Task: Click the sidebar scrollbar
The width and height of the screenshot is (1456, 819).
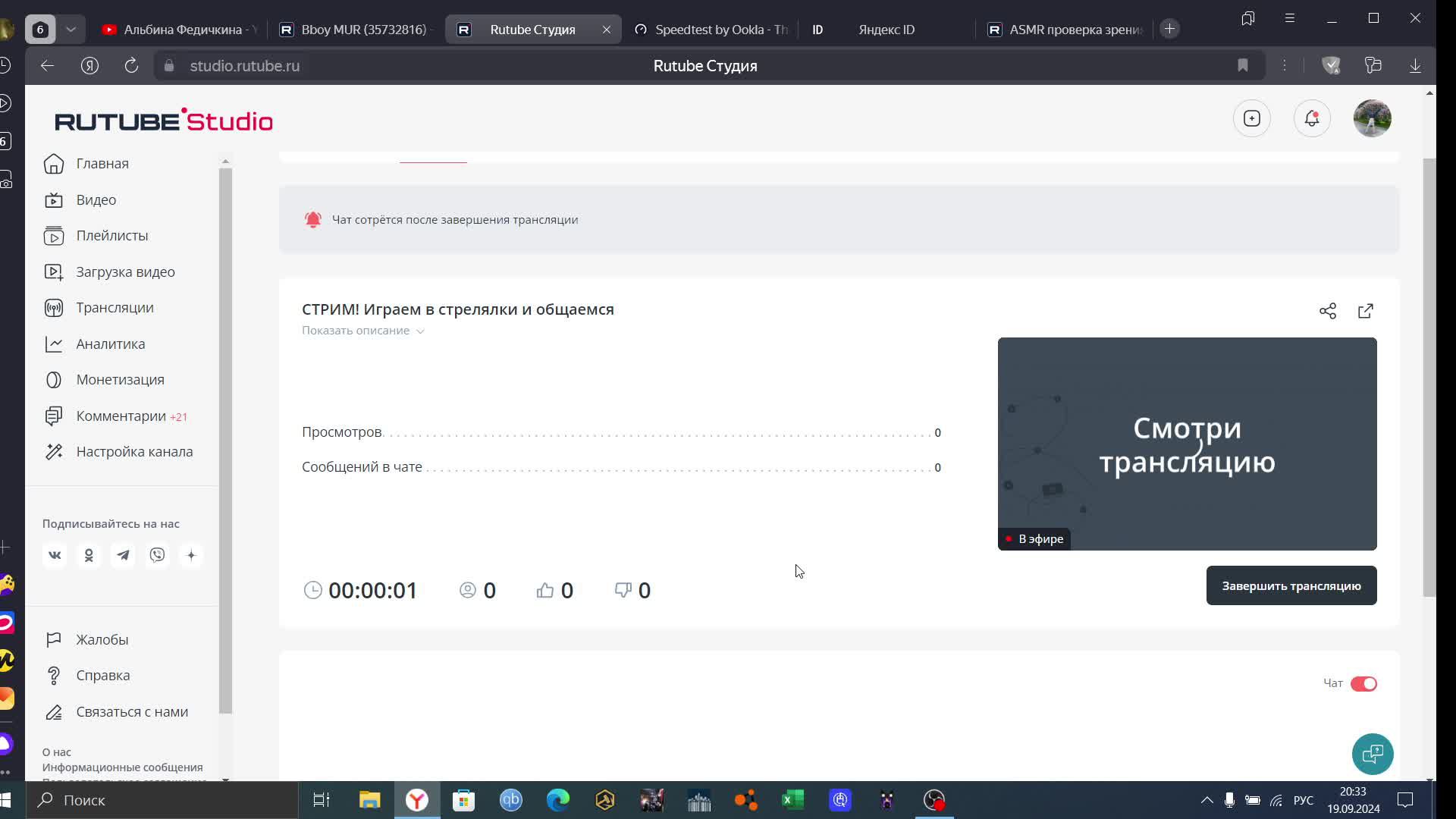Action: coord(225,440)
